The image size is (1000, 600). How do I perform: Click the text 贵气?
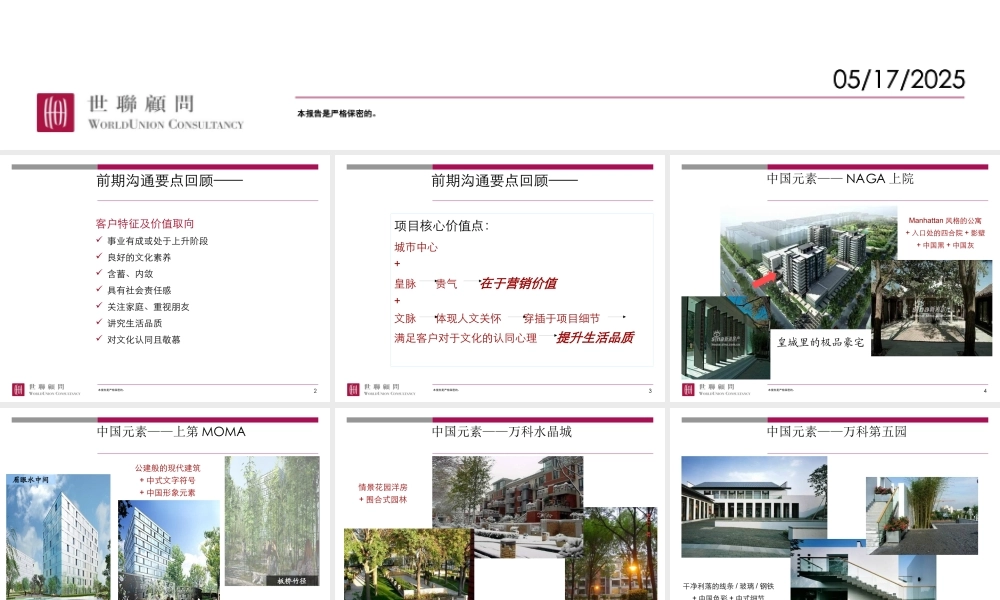click(x=446, y=284)
